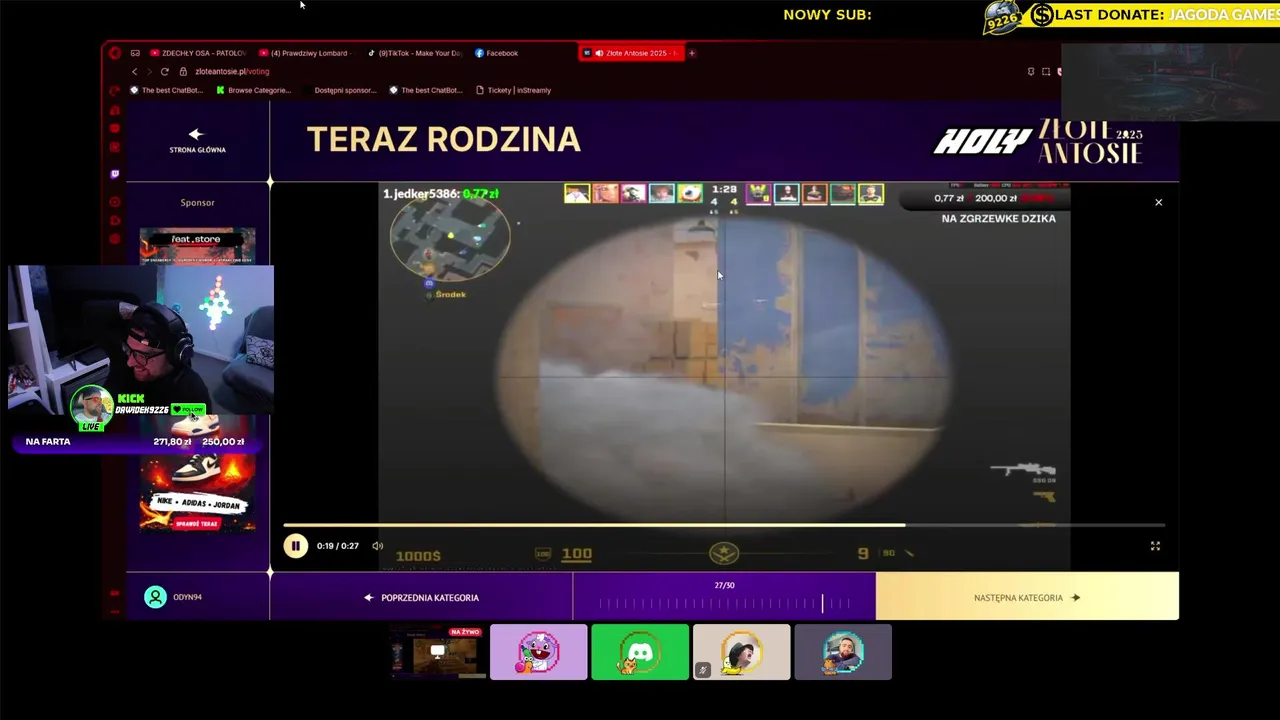Select the muted participant with cap tile
This screenshot has height=720, width=1280.
pyautogui.click(x=742, y=652)
